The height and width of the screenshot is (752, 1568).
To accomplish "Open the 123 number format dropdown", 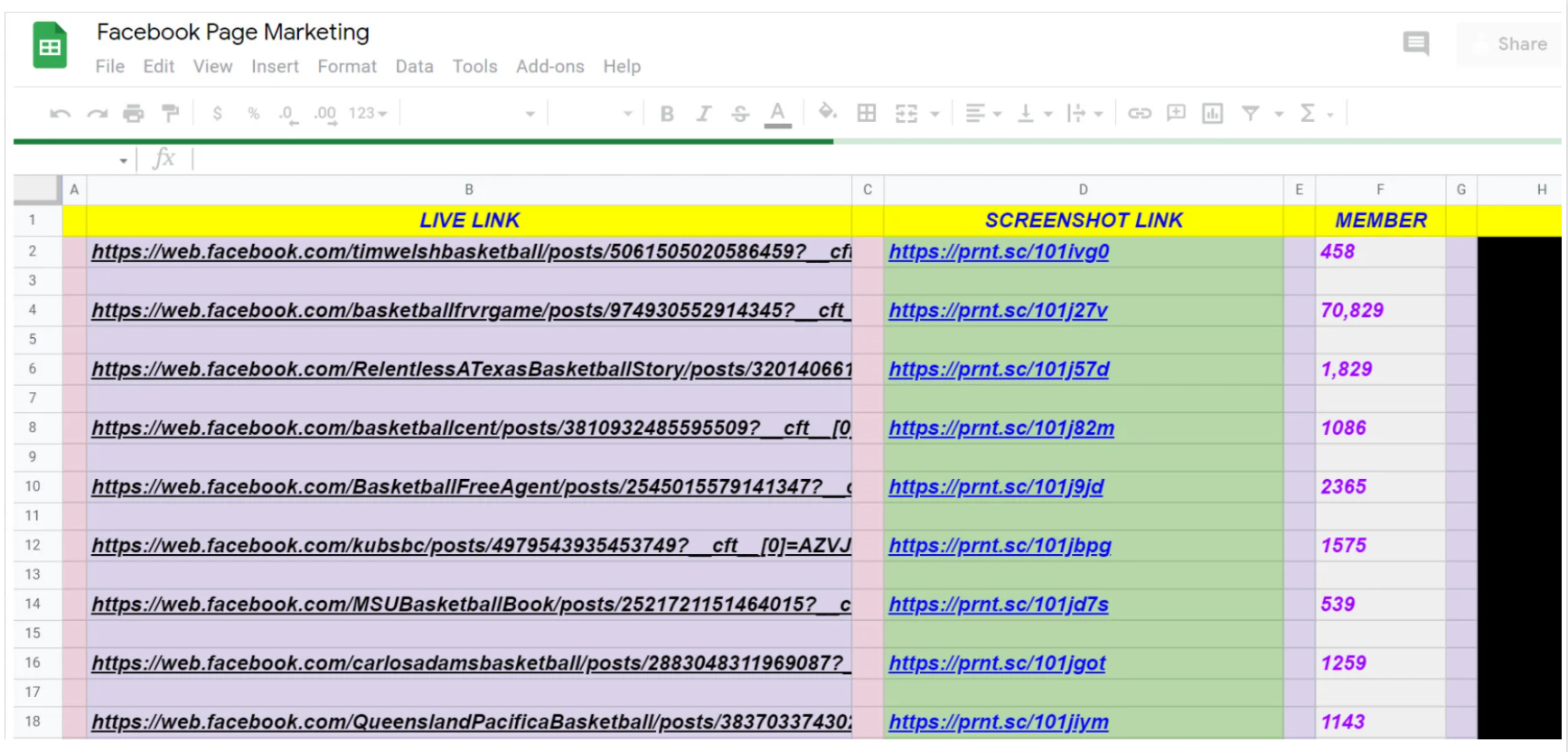I will (x=367, y=114).
